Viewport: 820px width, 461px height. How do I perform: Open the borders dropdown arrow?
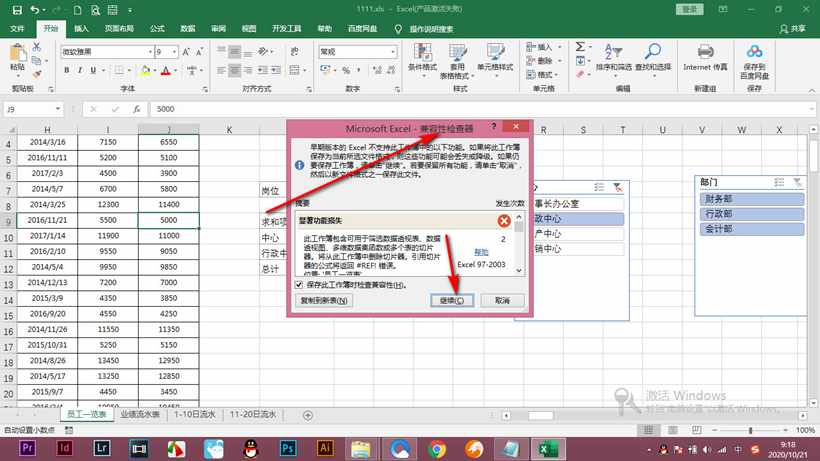coord(129,70)
